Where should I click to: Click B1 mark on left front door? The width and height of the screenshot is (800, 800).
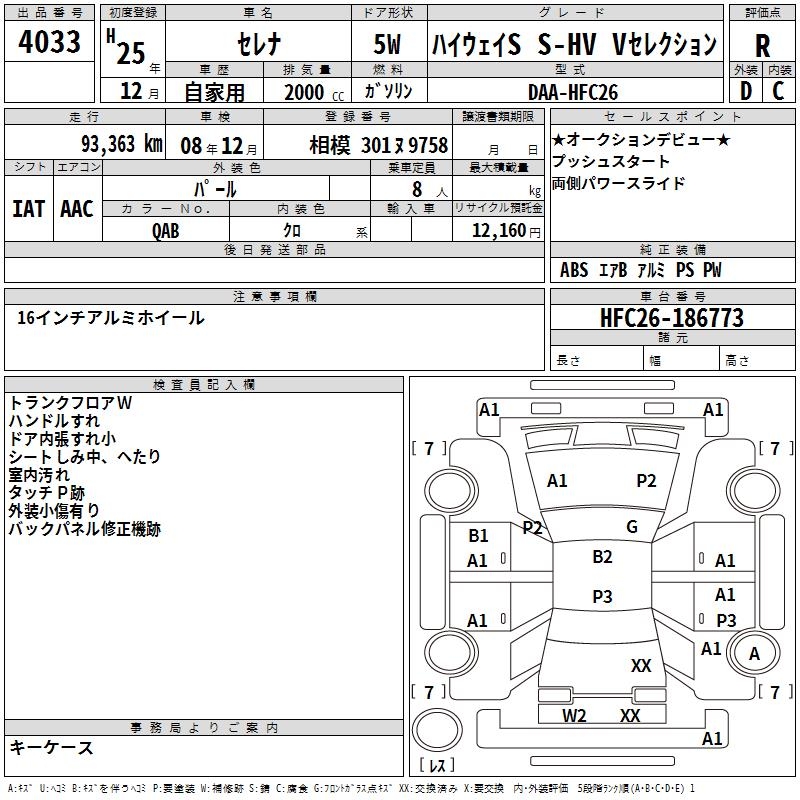pos(478,536)
